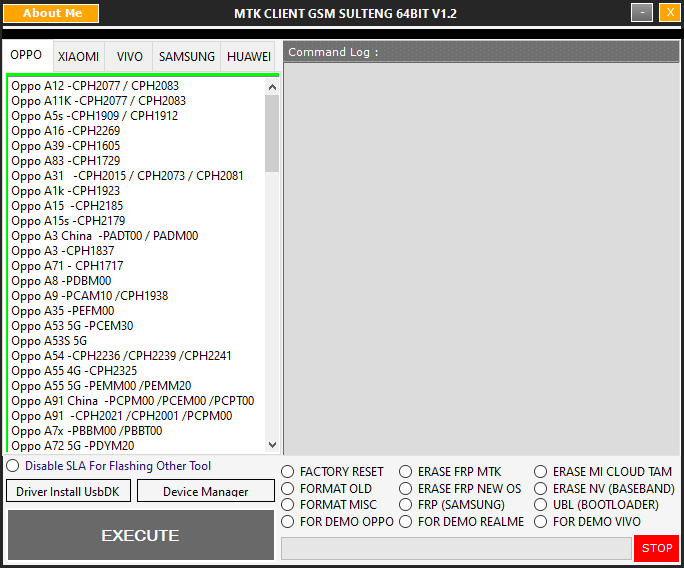The width and height of the screenshot is (684, 568).
Task: Open the About Me button
Action: 51,13
